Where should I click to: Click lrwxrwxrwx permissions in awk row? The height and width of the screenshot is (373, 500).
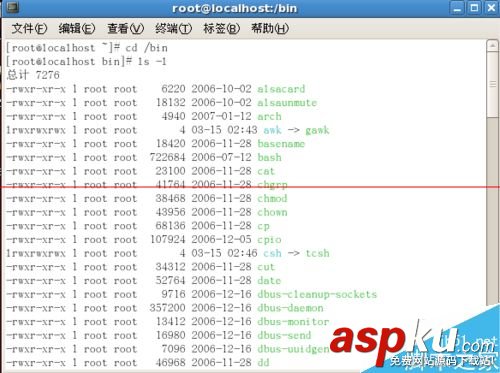36,130
